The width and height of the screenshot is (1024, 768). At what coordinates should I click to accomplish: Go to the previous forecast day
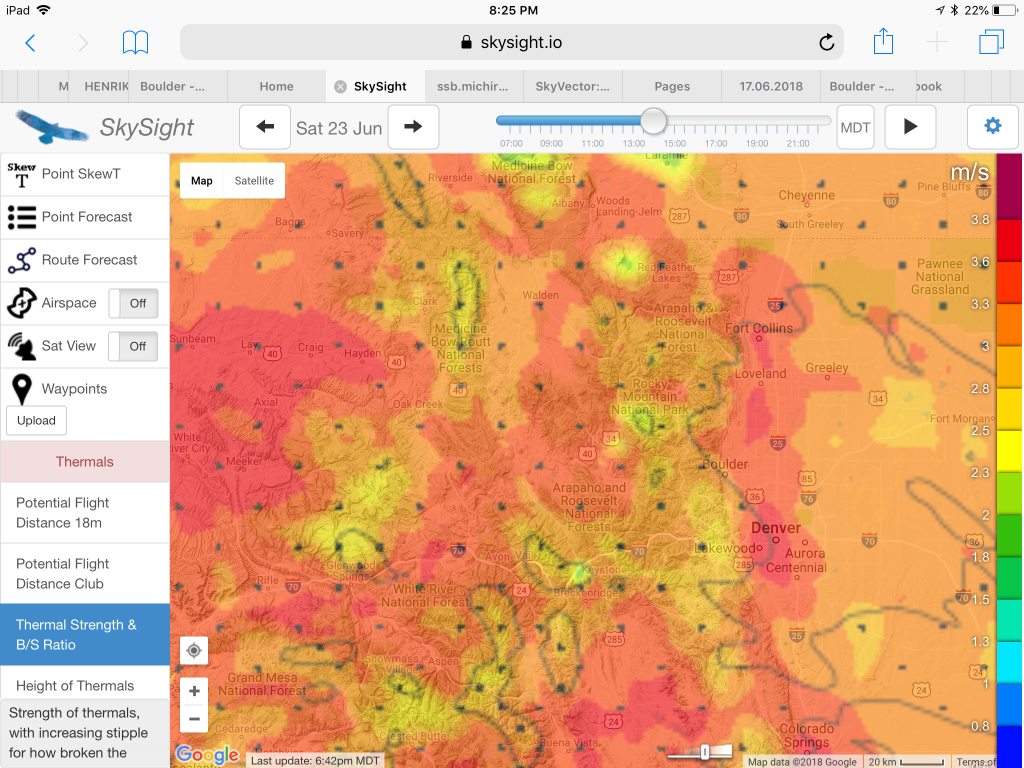[x=264, y=127]
